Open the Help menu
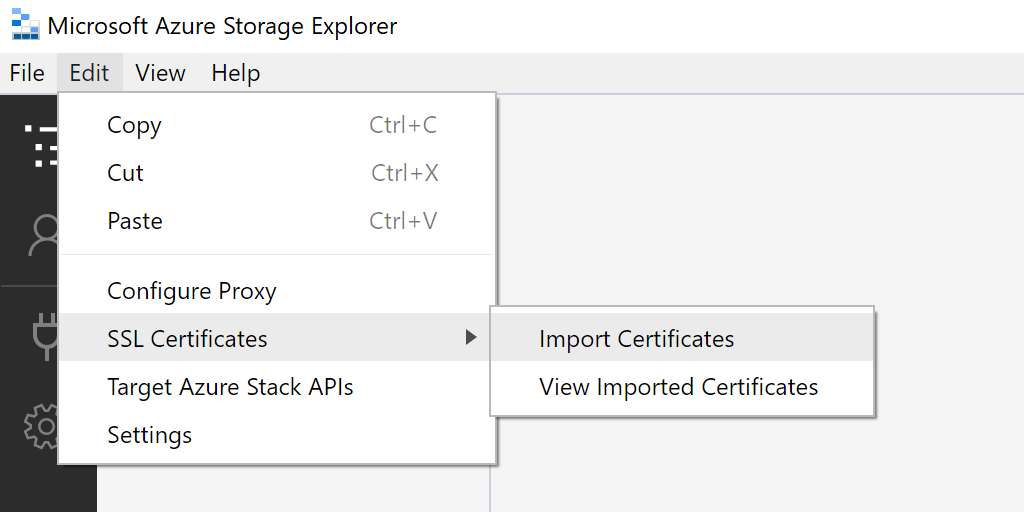Screen dimensions: 1024x512 pyautogui.click(x=236, y=73)
